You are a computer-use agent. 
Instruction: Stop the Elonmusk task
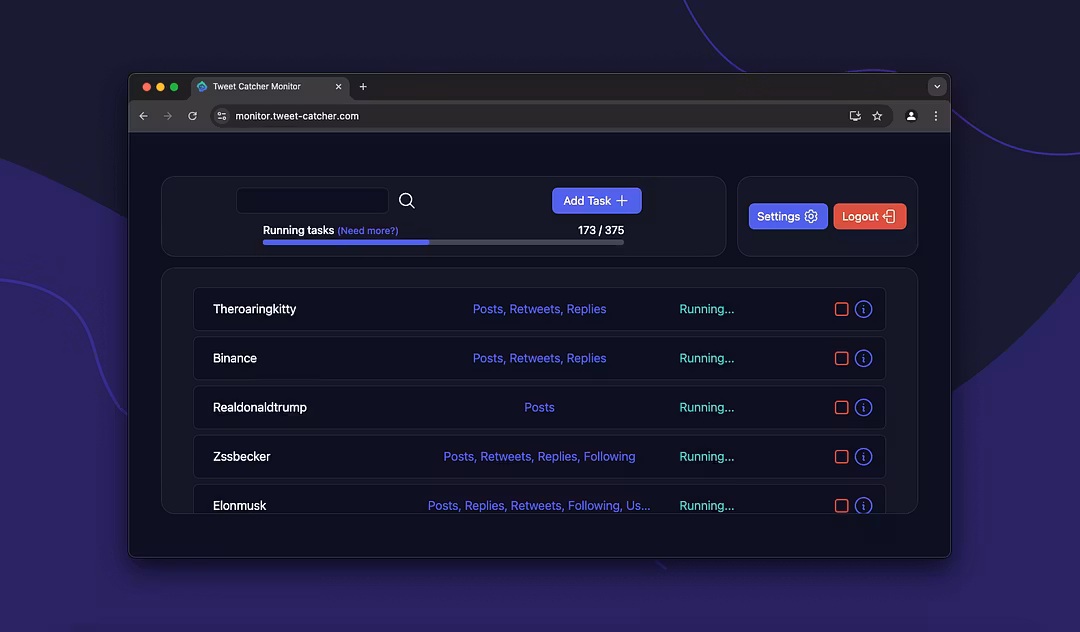click(x=841, y=505)
